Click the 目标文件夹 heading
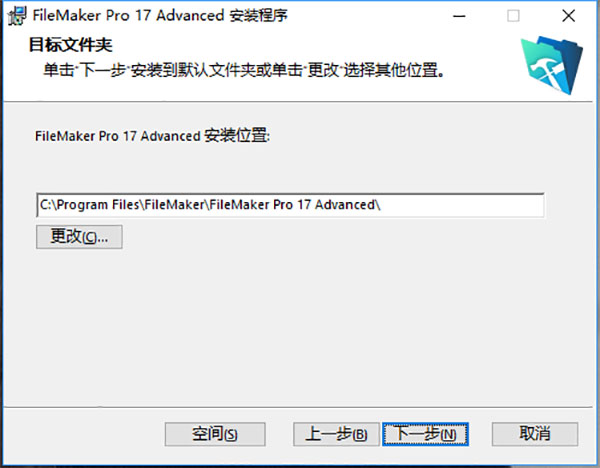This screenshot has width=600, height=468. tap(70, 45)
